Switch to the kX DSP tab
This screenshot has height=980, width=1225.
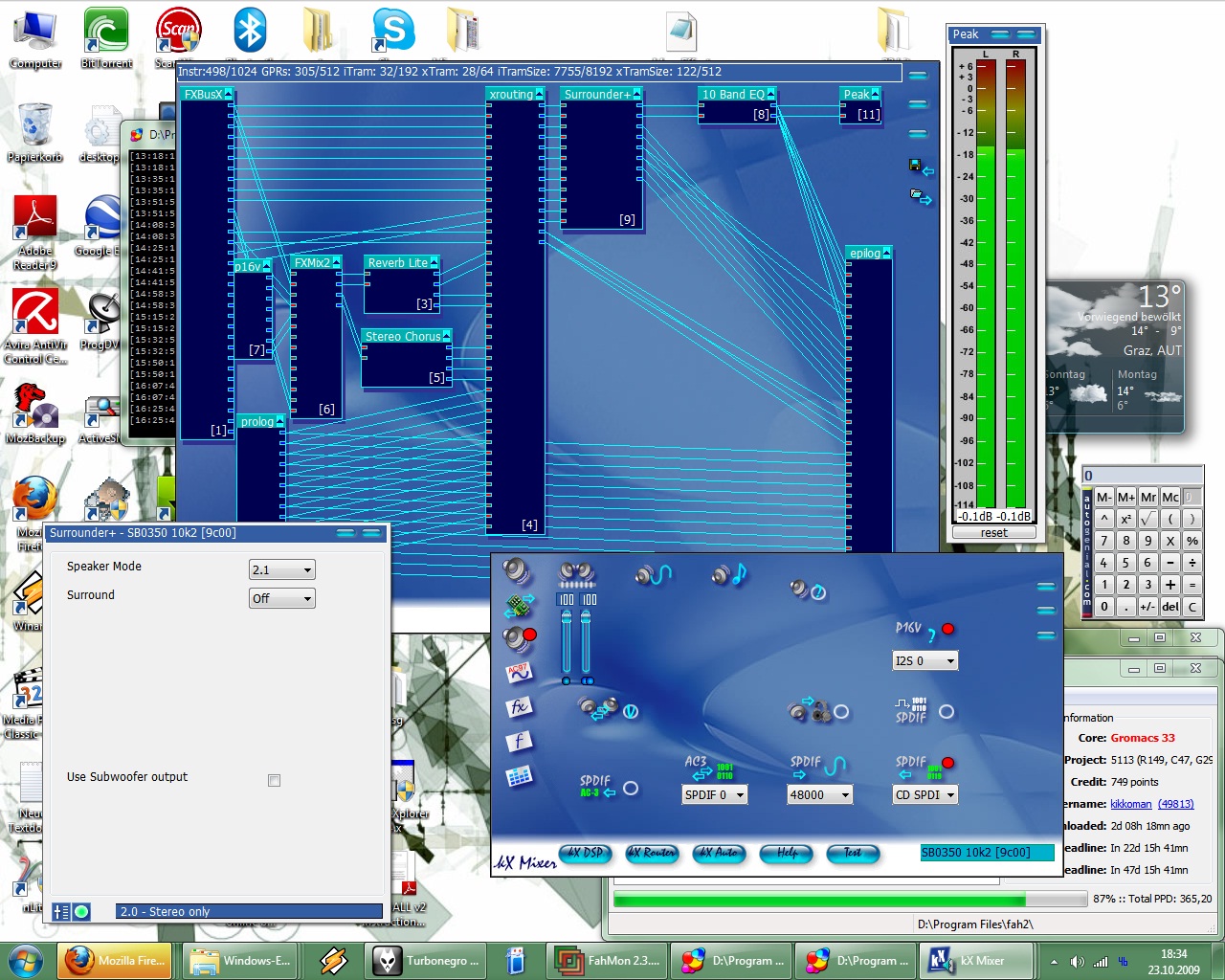coord(585,853)
